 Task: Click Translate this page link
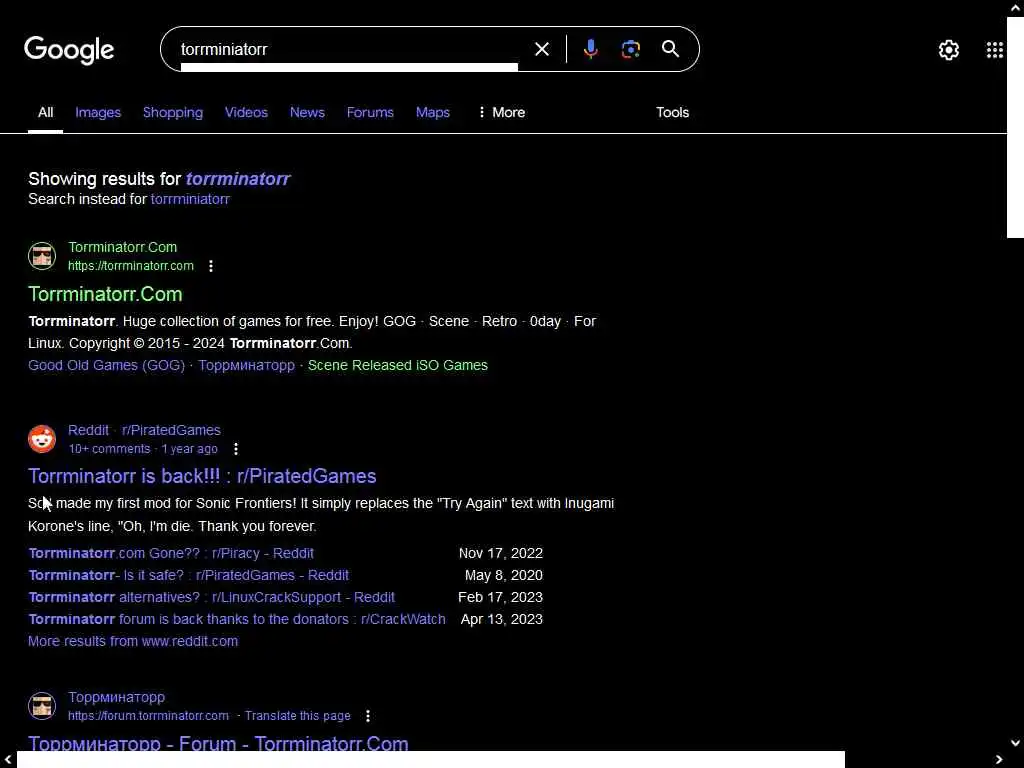[x=298, y=716]
